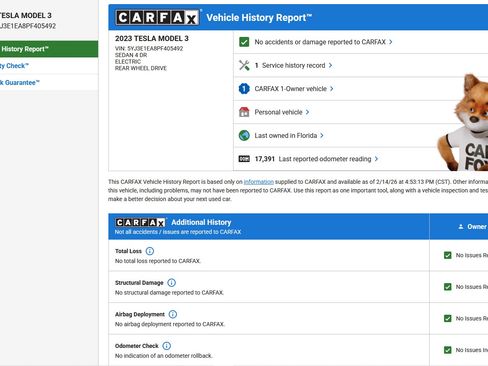
Task: Open info icon next to Airbag Deployment
Action: (x=173, y=314)
